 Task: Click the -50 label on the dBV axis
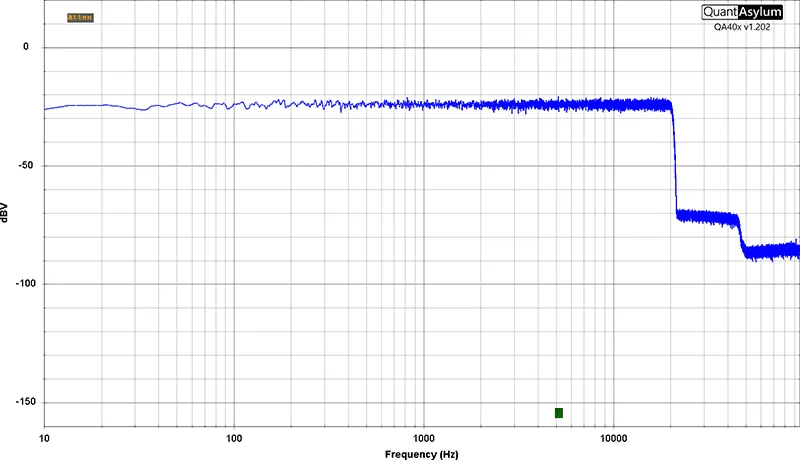[25, 165]
